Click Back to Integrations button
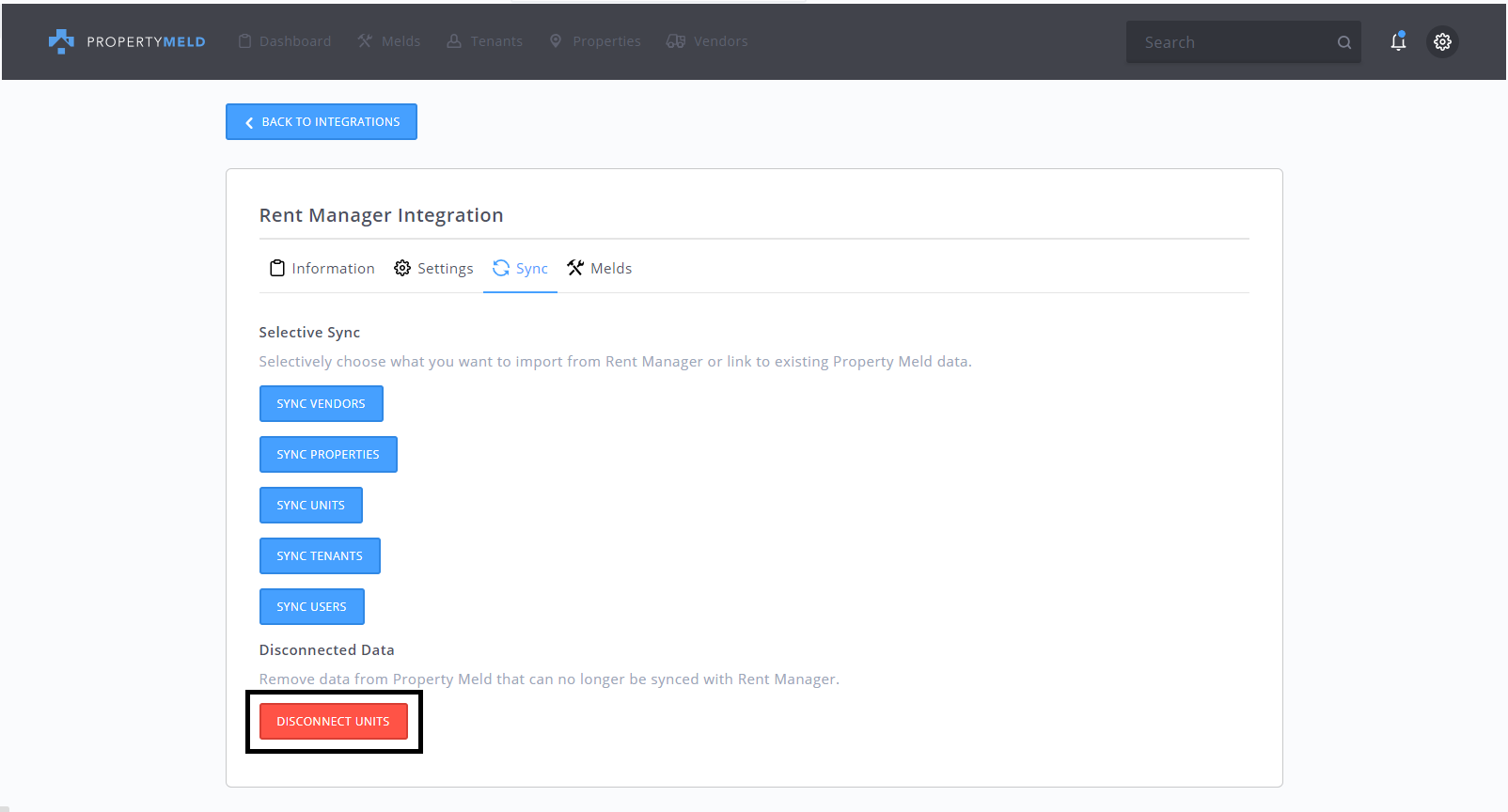The height and width of the screenshot is (812, 1508). pos(322,122)
